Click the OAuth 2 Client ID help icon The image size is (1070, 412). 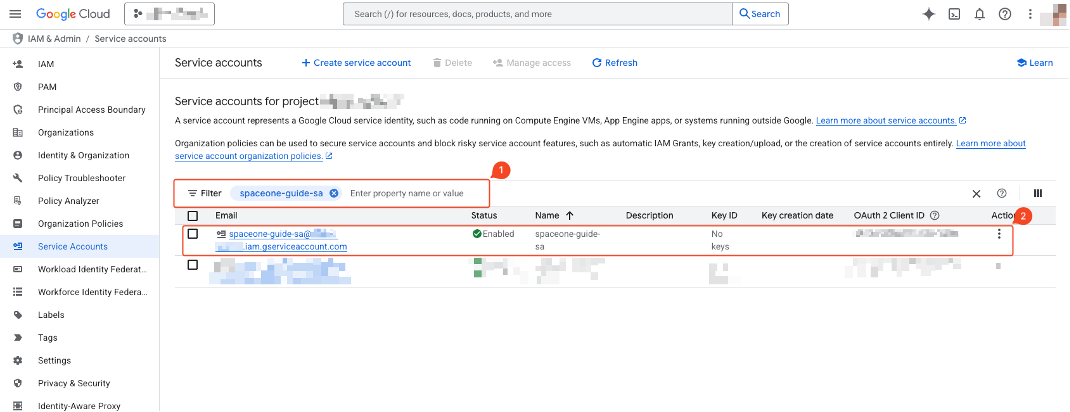coord(935,216)
